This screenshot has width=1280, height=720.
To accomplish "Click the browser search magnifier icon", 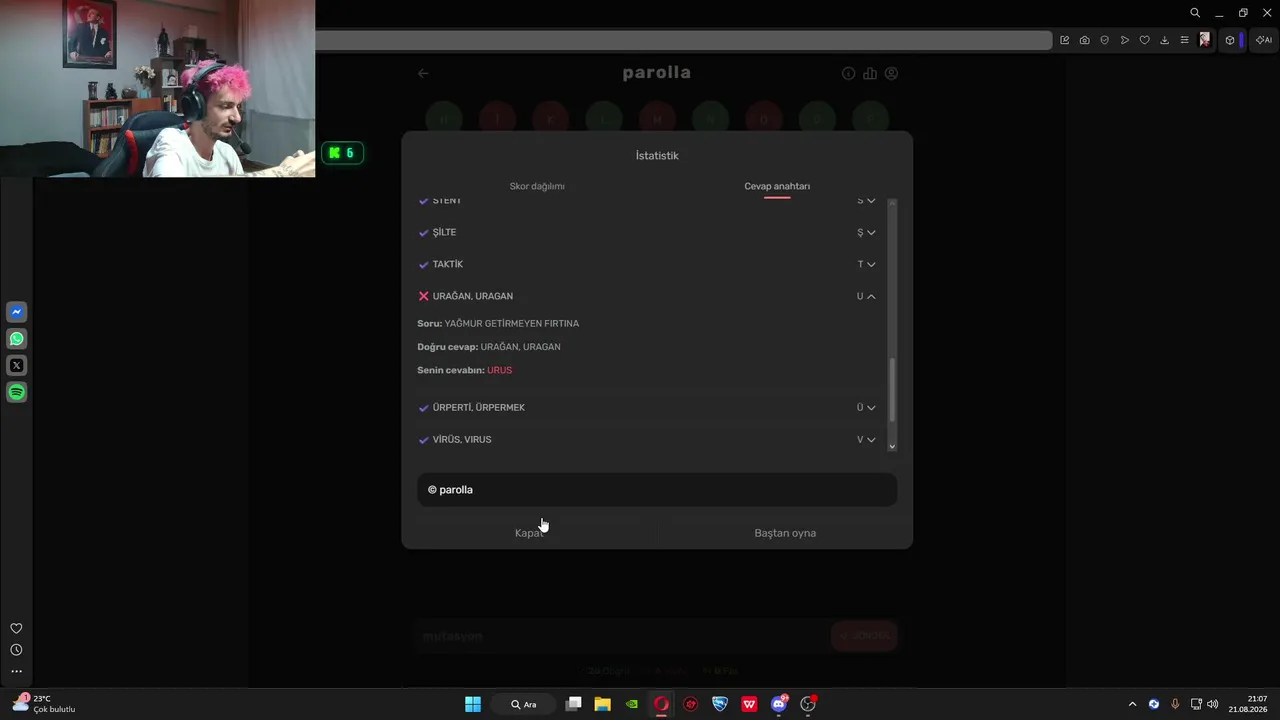I will [x=1195, y=13].
